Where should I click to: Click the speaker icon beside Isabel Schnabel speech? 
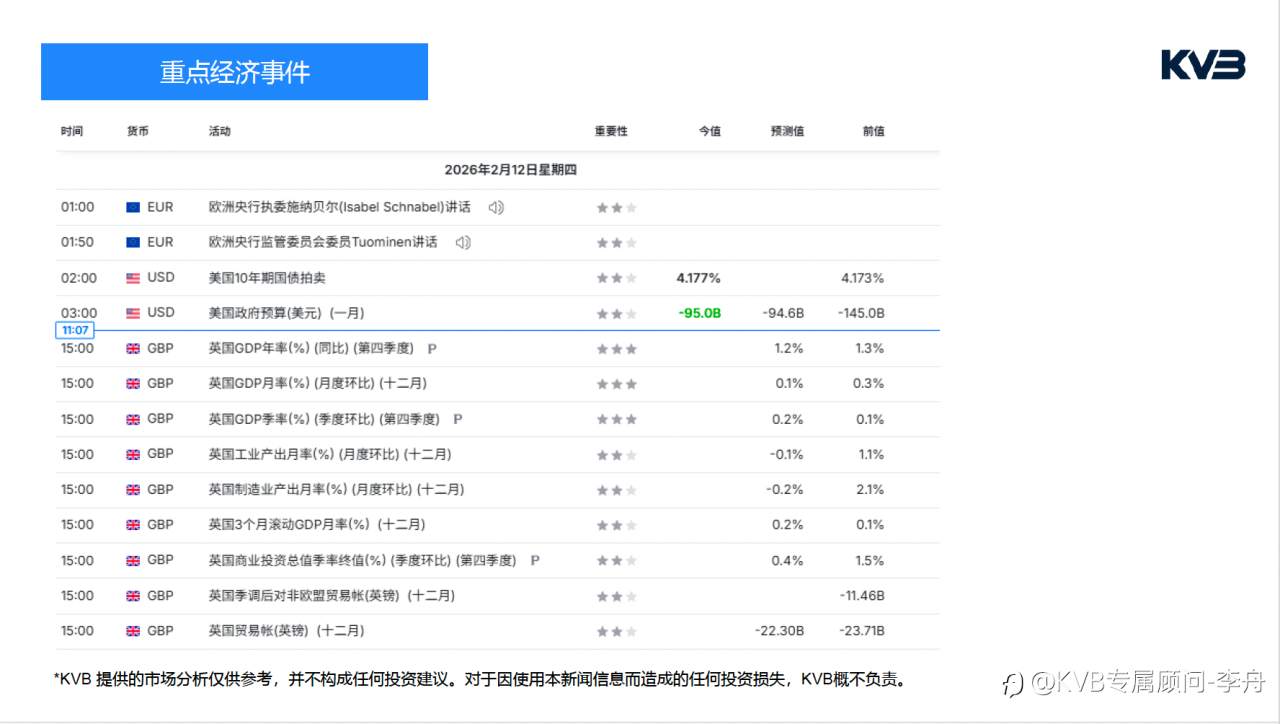click(496, 207)
